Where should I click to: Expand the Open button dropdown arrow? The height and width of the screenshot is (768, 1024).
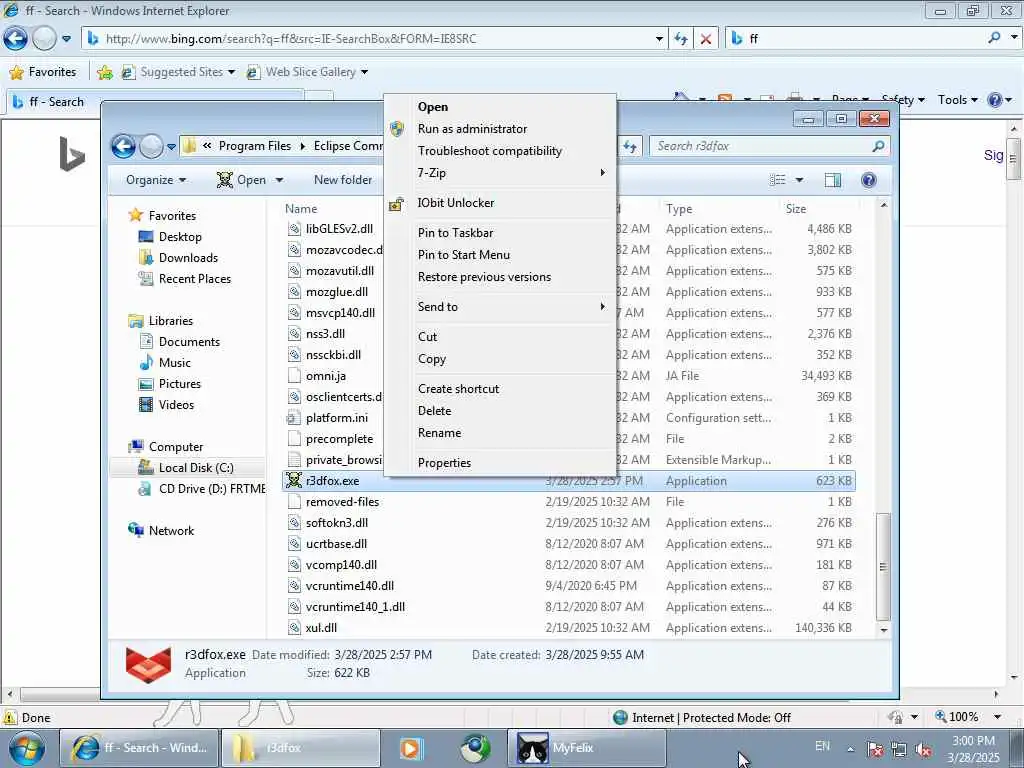[280, 180]
